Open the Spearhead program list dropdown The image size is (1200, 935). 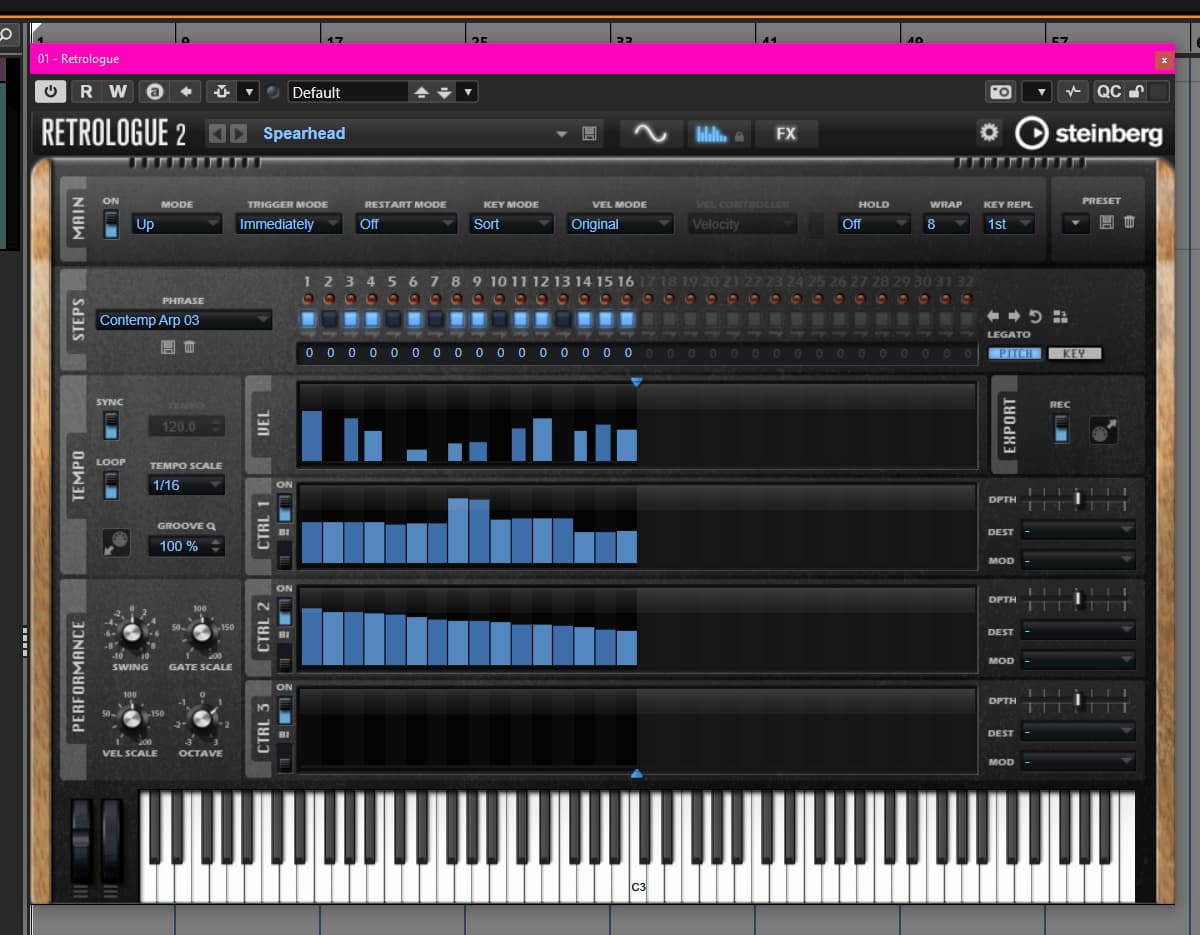pos(561,133)
